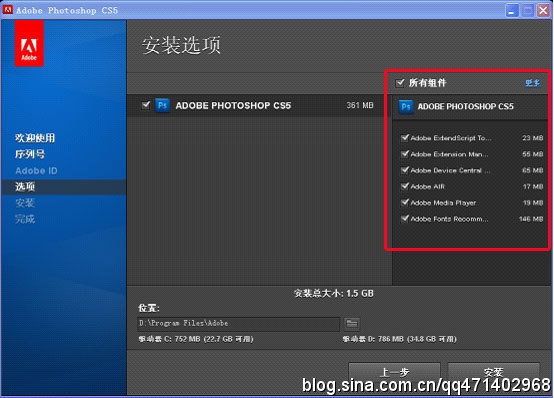Click the 安装总大小: 1.5 GB text

(334, 293)
